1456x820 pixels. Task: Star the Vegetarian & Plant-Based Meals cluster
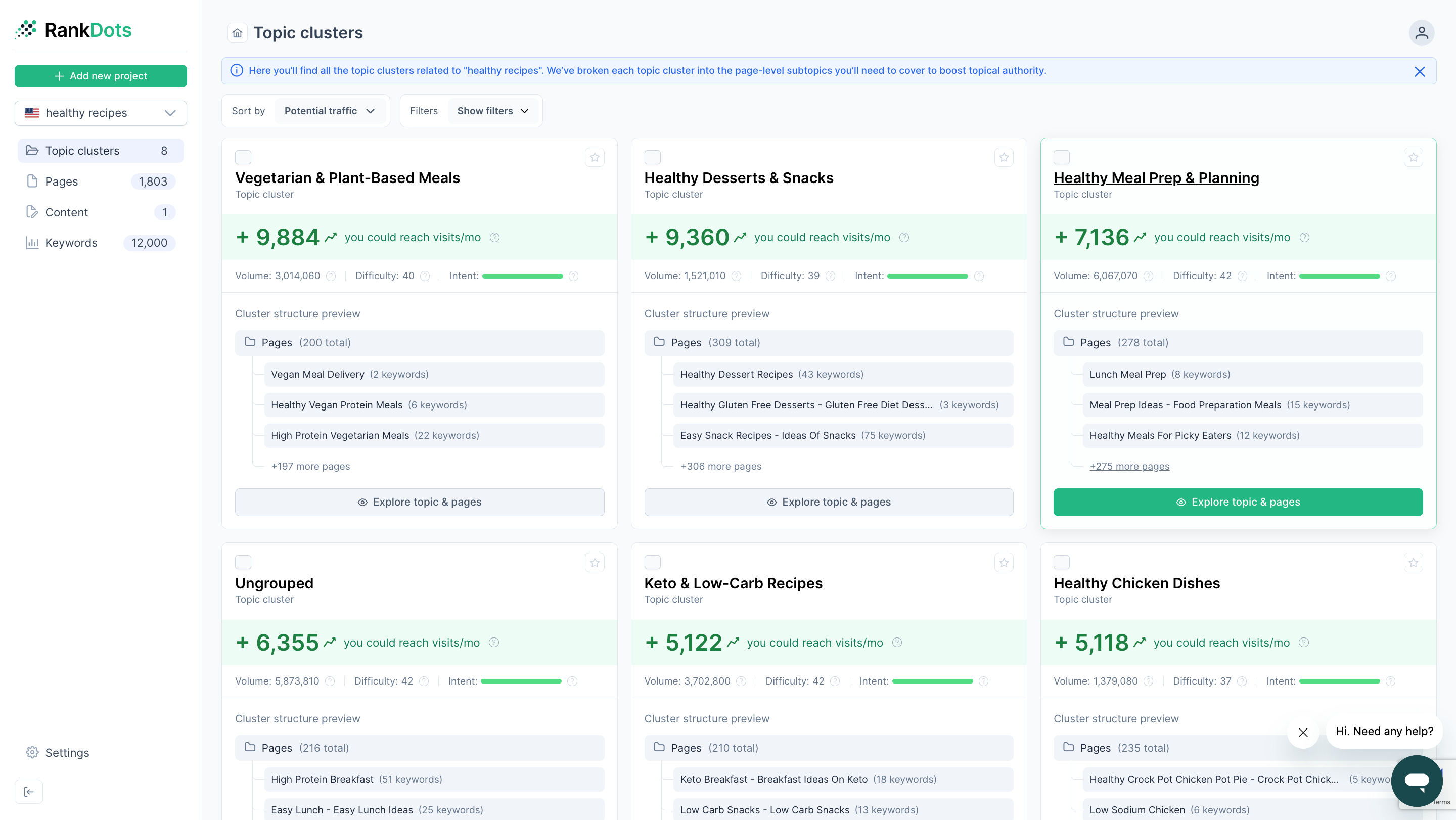click(595, 157)
